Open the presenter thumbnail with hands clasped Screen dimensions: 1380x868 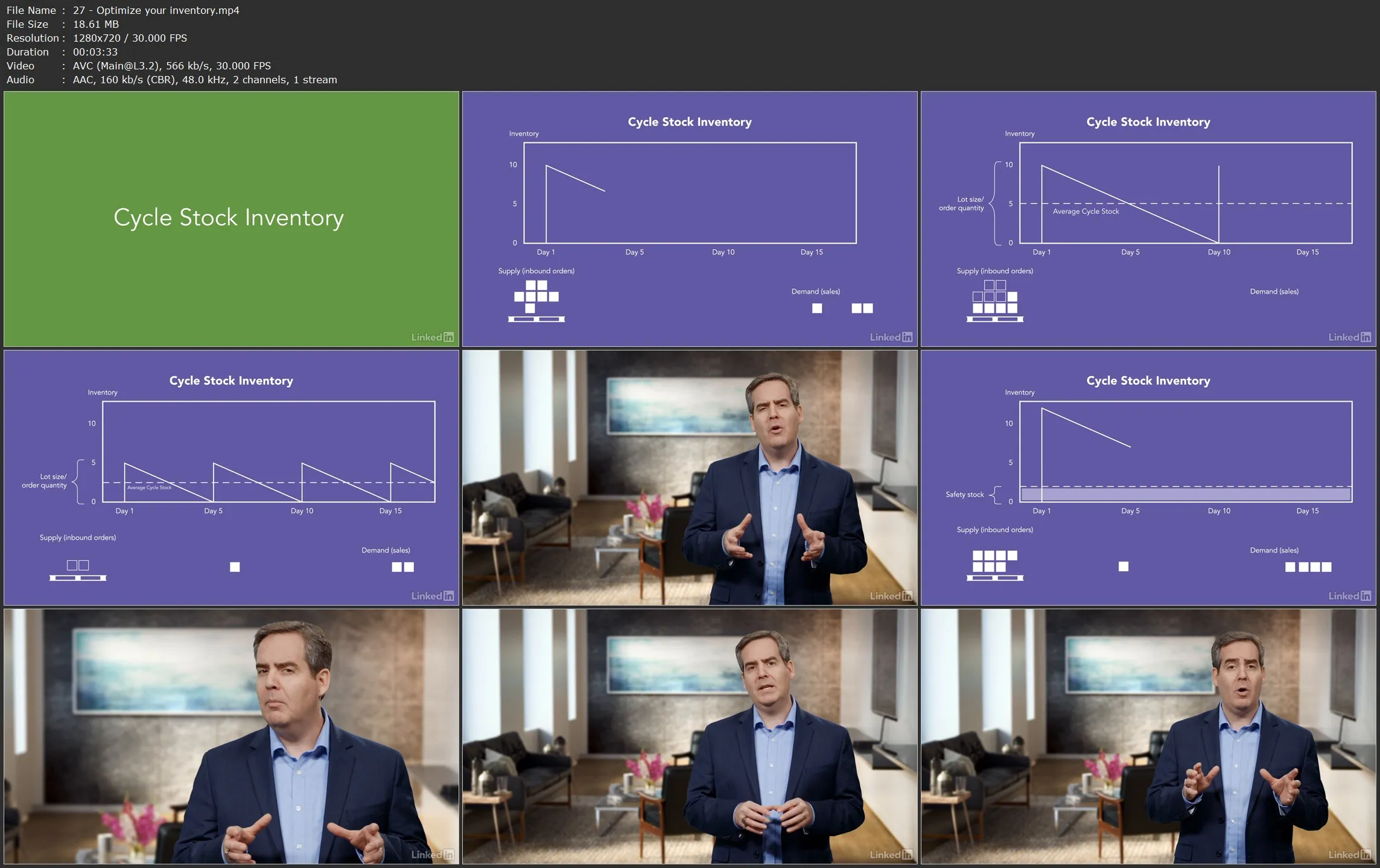tap(690, 737)
